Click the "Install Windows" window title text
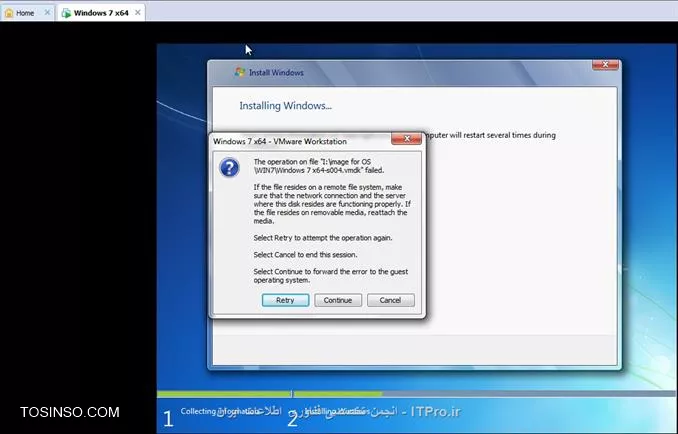Screen dimensions: 678x434 (276, 73)
